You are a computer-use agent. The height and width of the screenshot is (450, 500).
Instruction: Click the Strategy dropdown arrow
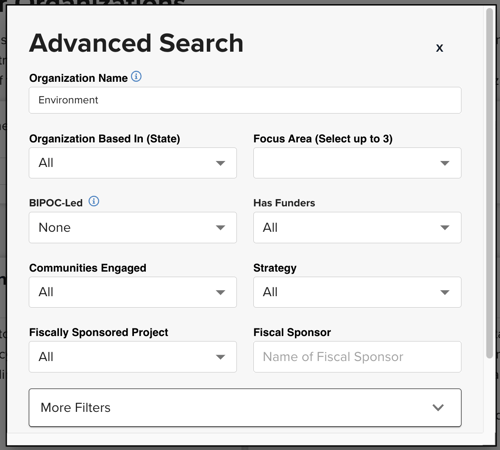pyautogui.click(x=445, y=292)
